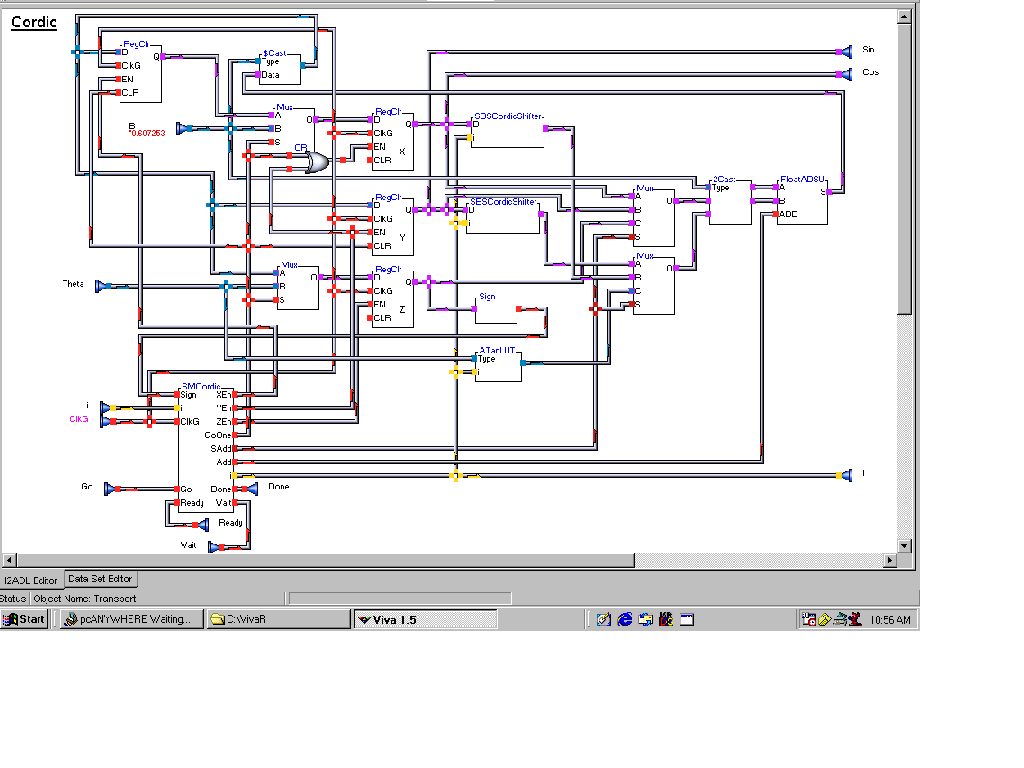
Task: Open the Windows Start menu
Action: click(x=24, y=620)
